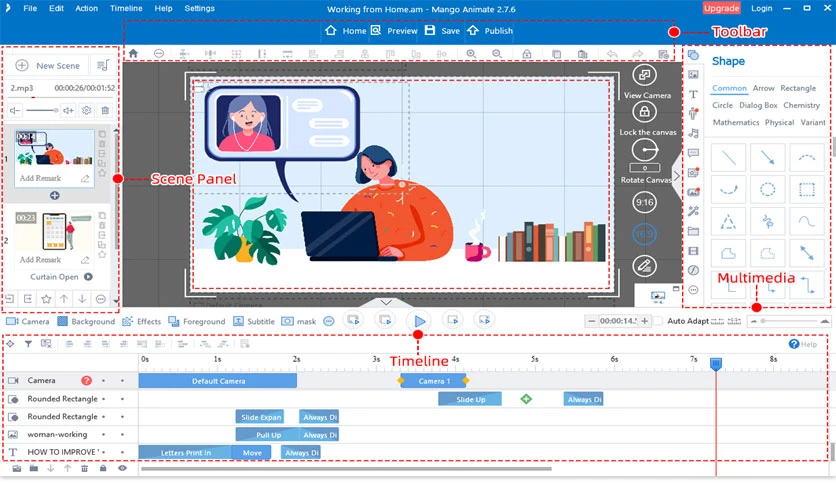
Task: Toggle first dot on Camera layer row
Action: coord(103,381)
